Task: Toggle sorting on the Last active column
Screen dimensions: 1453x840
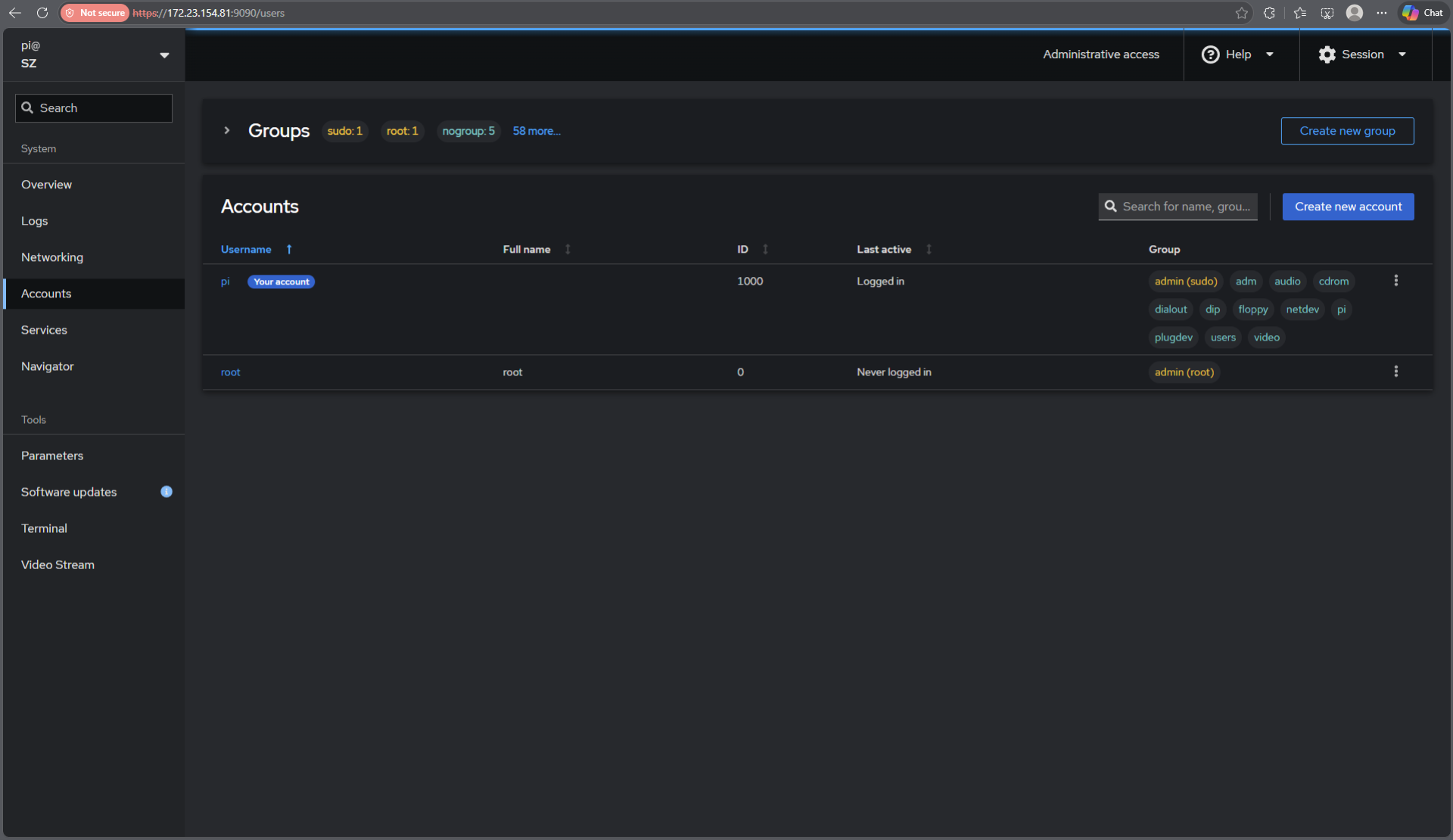Action: click(x=929, y=249)
